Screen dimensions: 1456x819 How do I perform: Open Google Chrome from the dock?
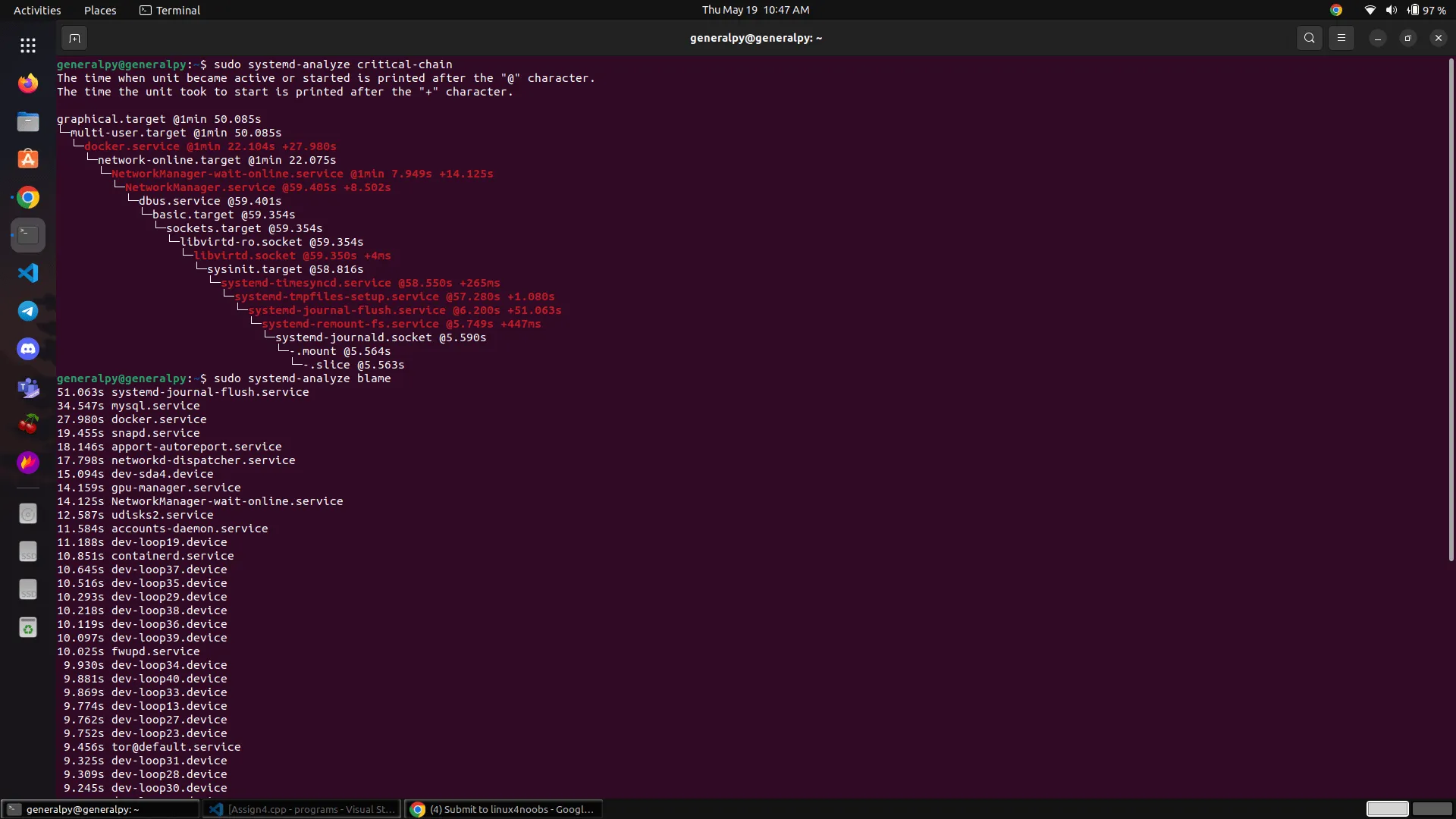tap(27, 197)
